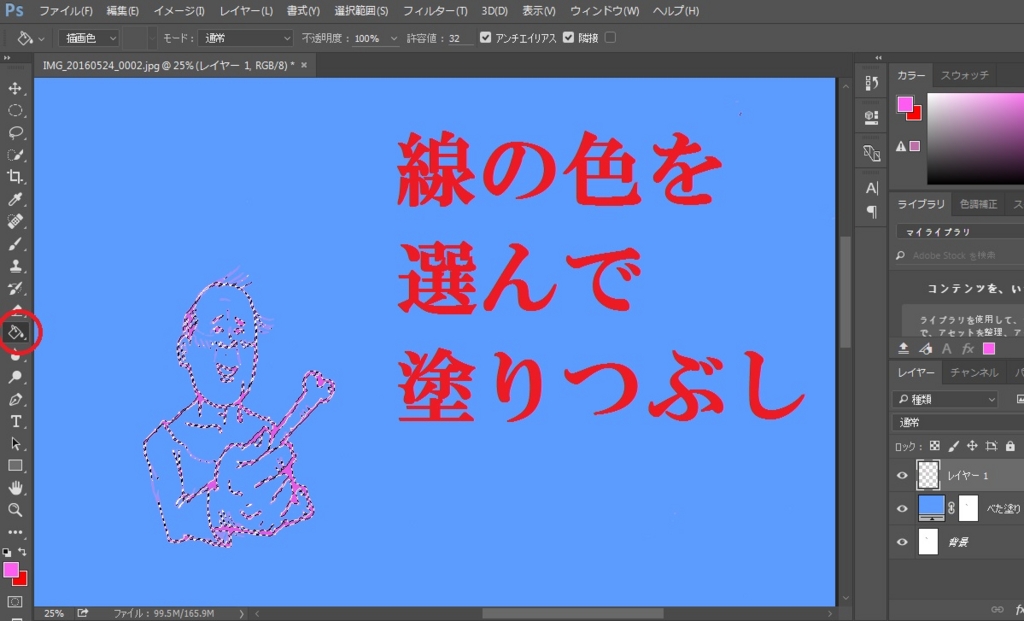Viewport: 1024px width, 621px height.
Task: Select the Paint Bucket tool circled in red
Action: coord(16,333)
